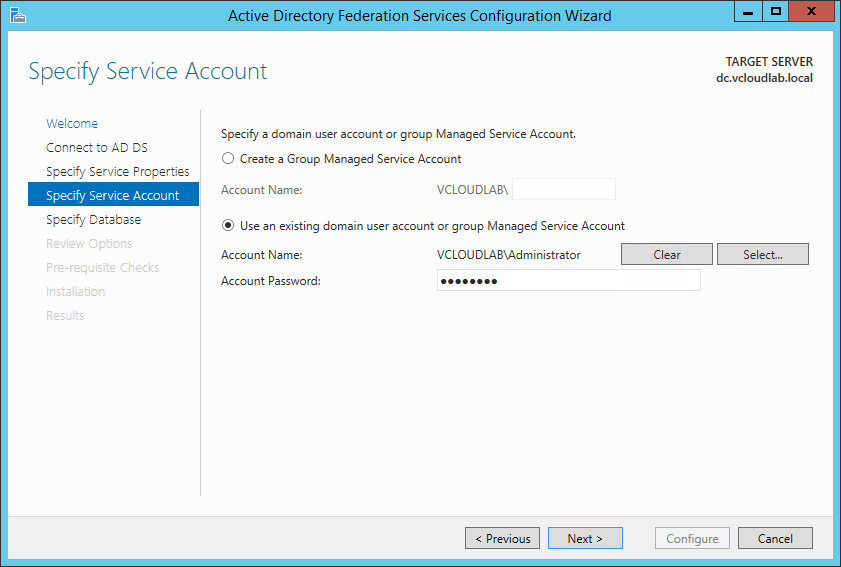
Task: Go back with the Previous button
Action: pos(503,539)
